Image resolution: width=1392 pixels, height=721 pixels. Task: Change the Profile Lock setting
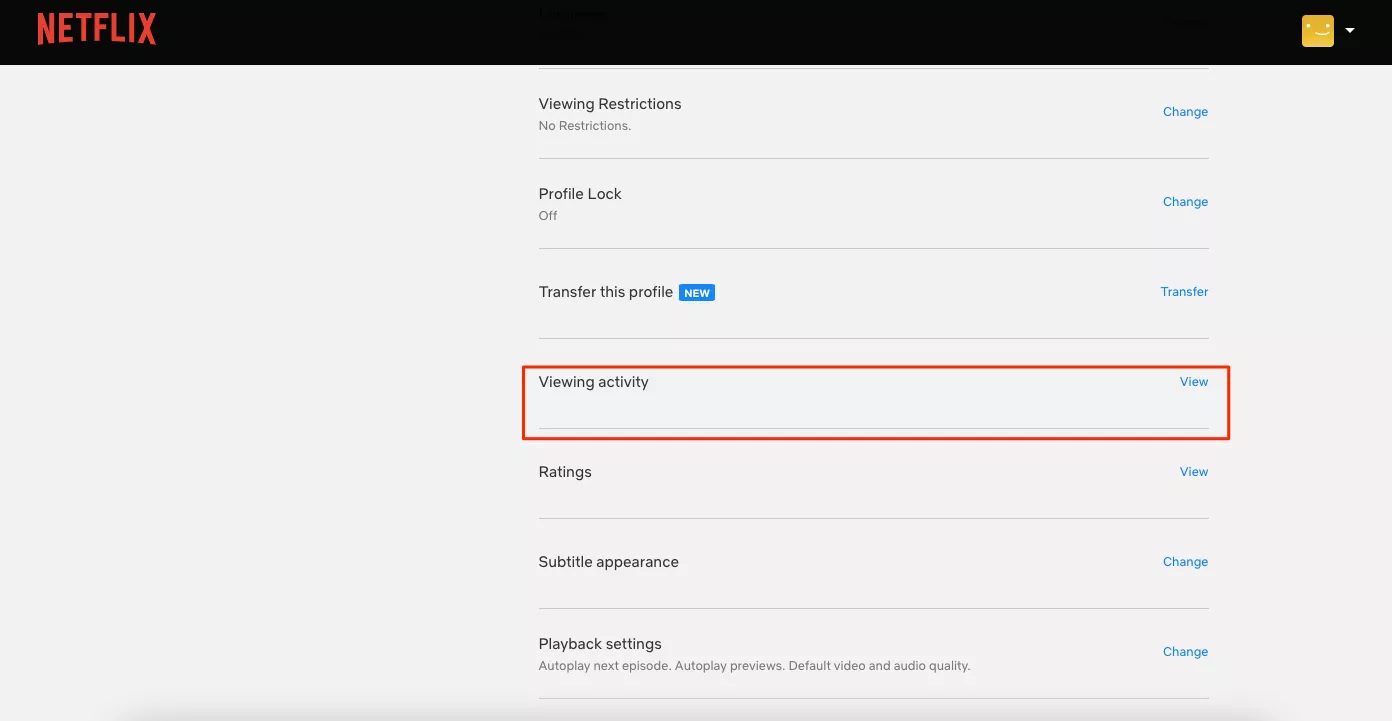click(x=1185, y=202)
